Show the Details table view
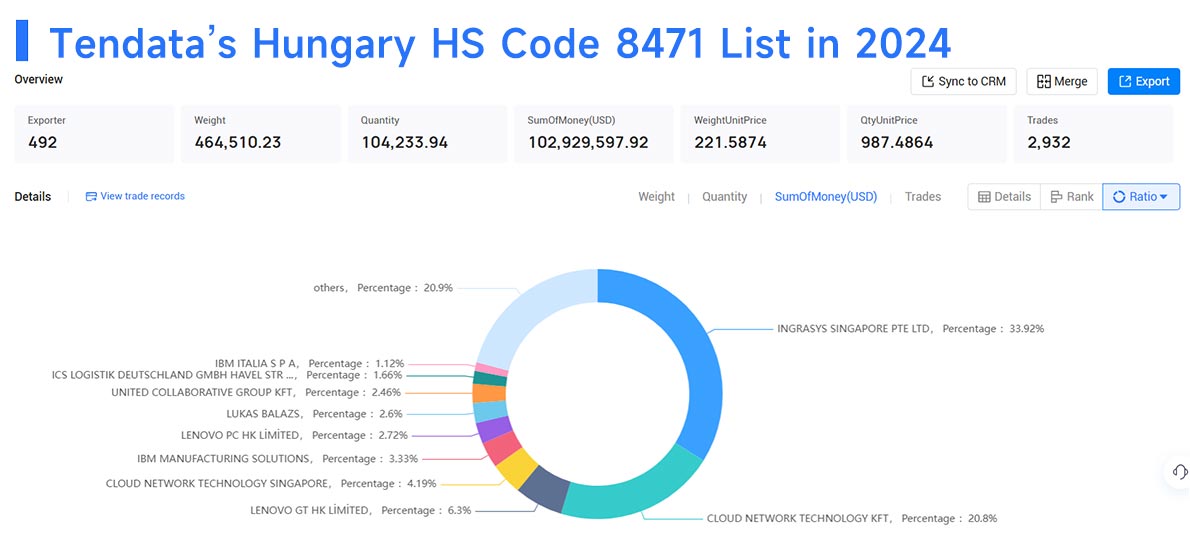The width and height of the screenshot is (1190, 534). coord(1004,196)
